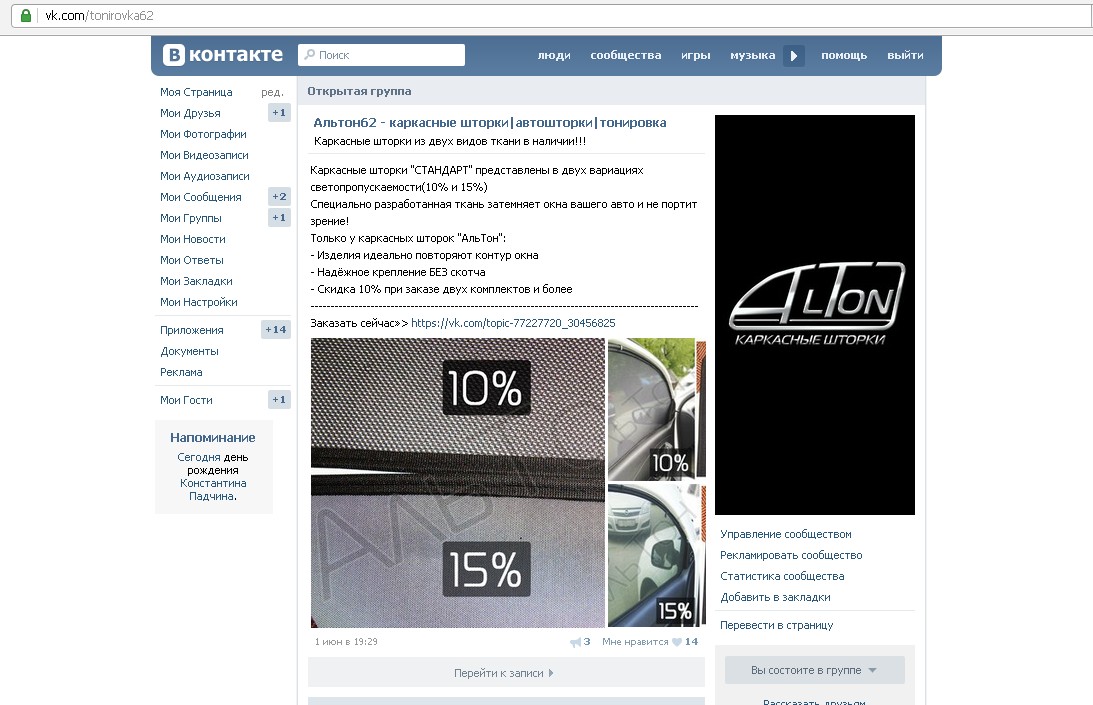1093x705 pixels.
Task: Click Перевести в страницу
Action: (777, 625)
